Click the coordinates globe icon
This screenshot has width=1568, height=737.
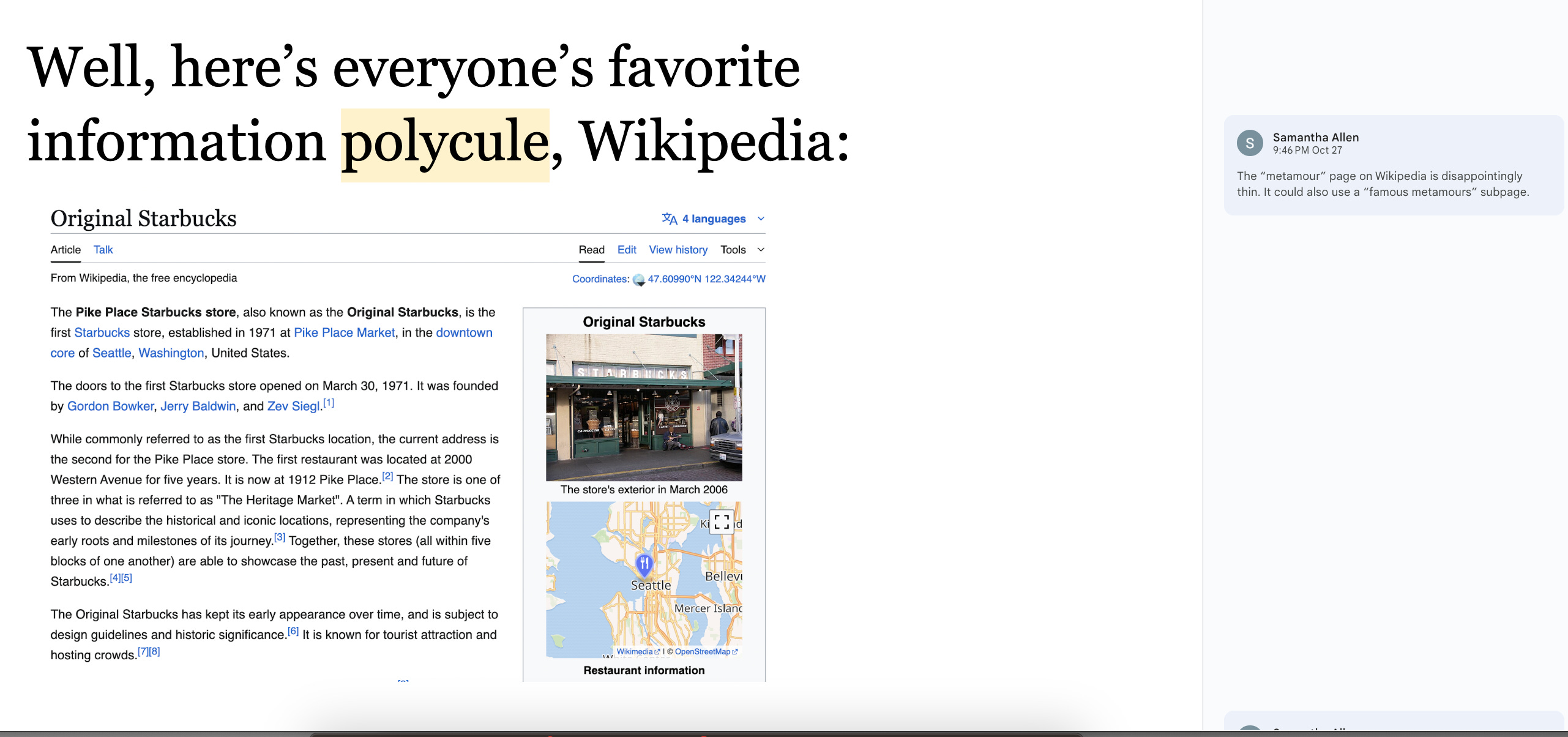(x=638, y=280)
